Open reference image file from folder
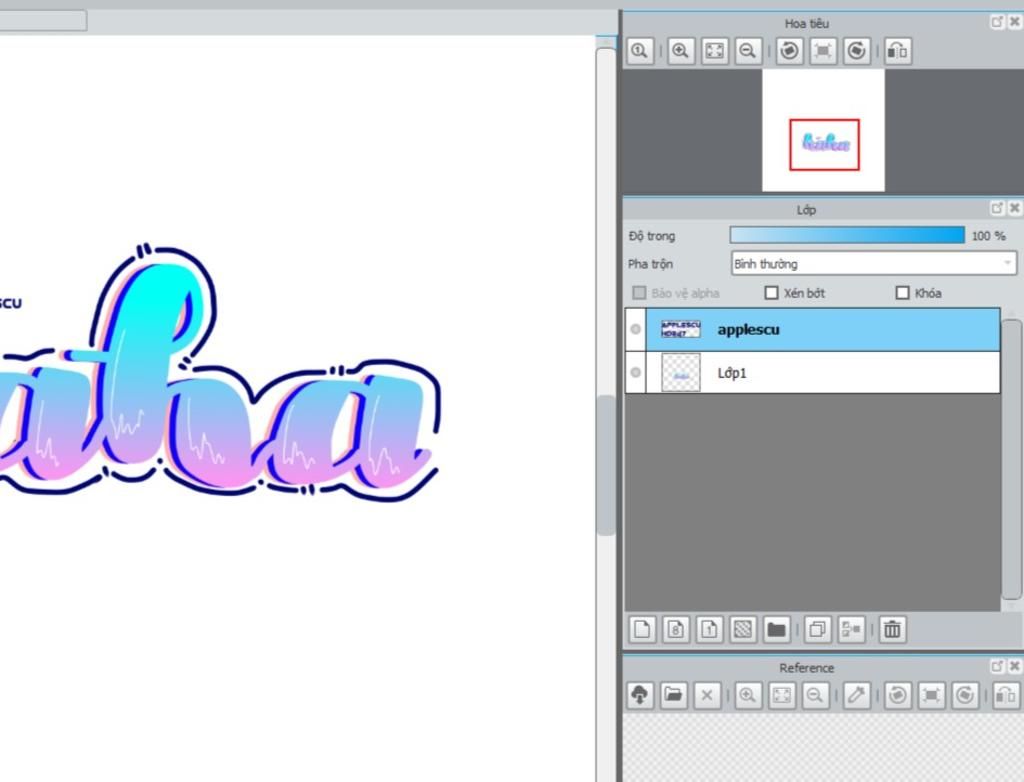Viewport: 1024px width, 782px height. (673, 695)
